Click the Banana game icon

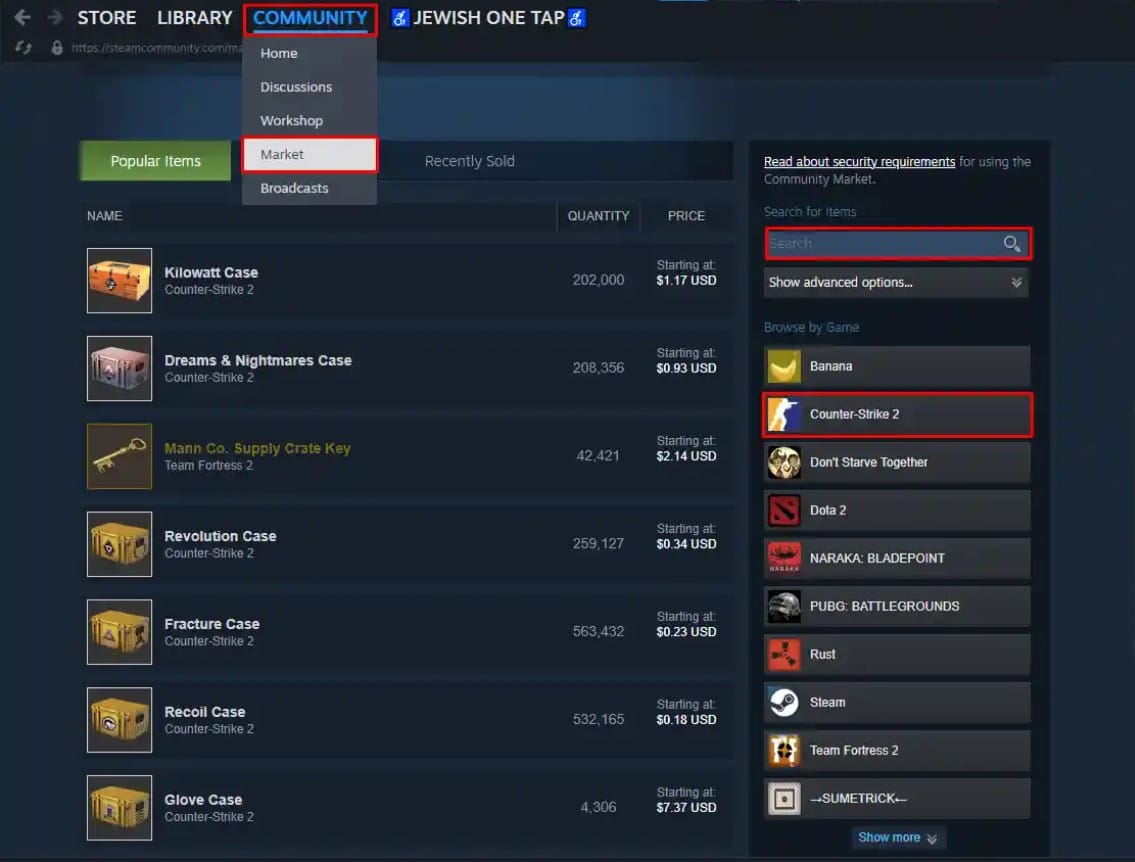784,366
